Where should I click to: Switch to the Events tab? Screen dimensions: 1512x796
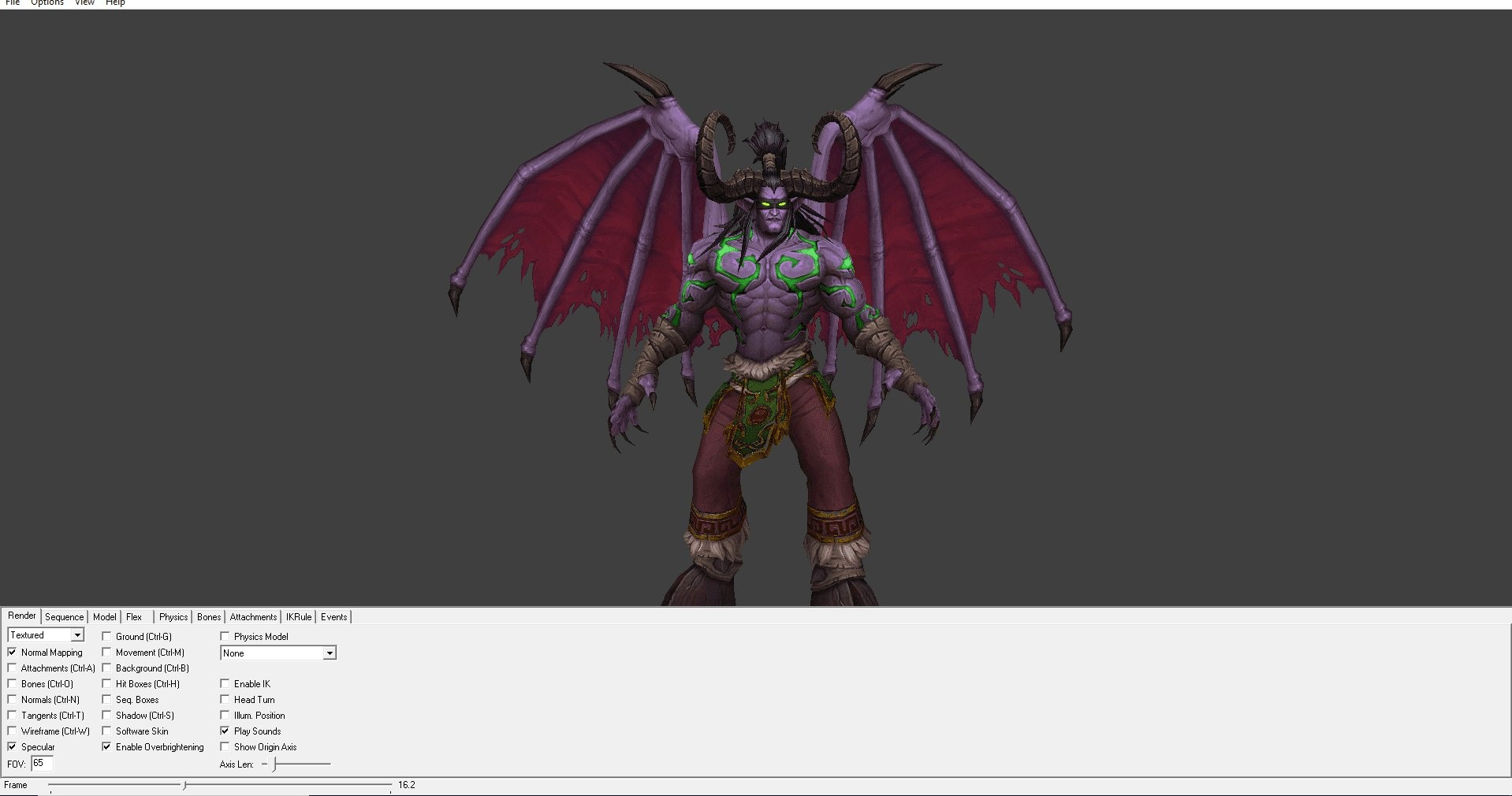[333, 617]
